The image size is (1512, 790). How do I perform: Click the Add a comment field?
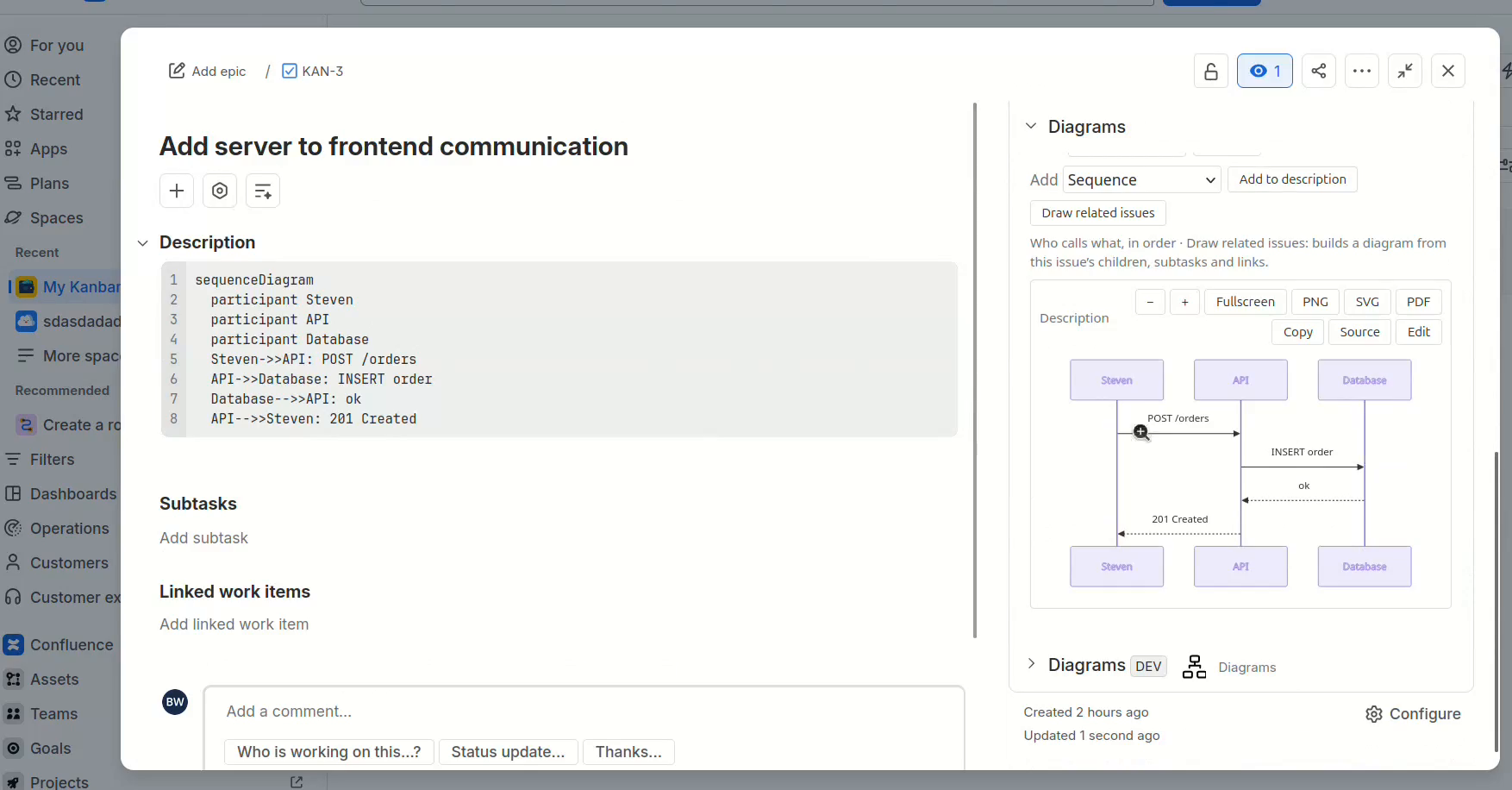[x=584, y=712]
